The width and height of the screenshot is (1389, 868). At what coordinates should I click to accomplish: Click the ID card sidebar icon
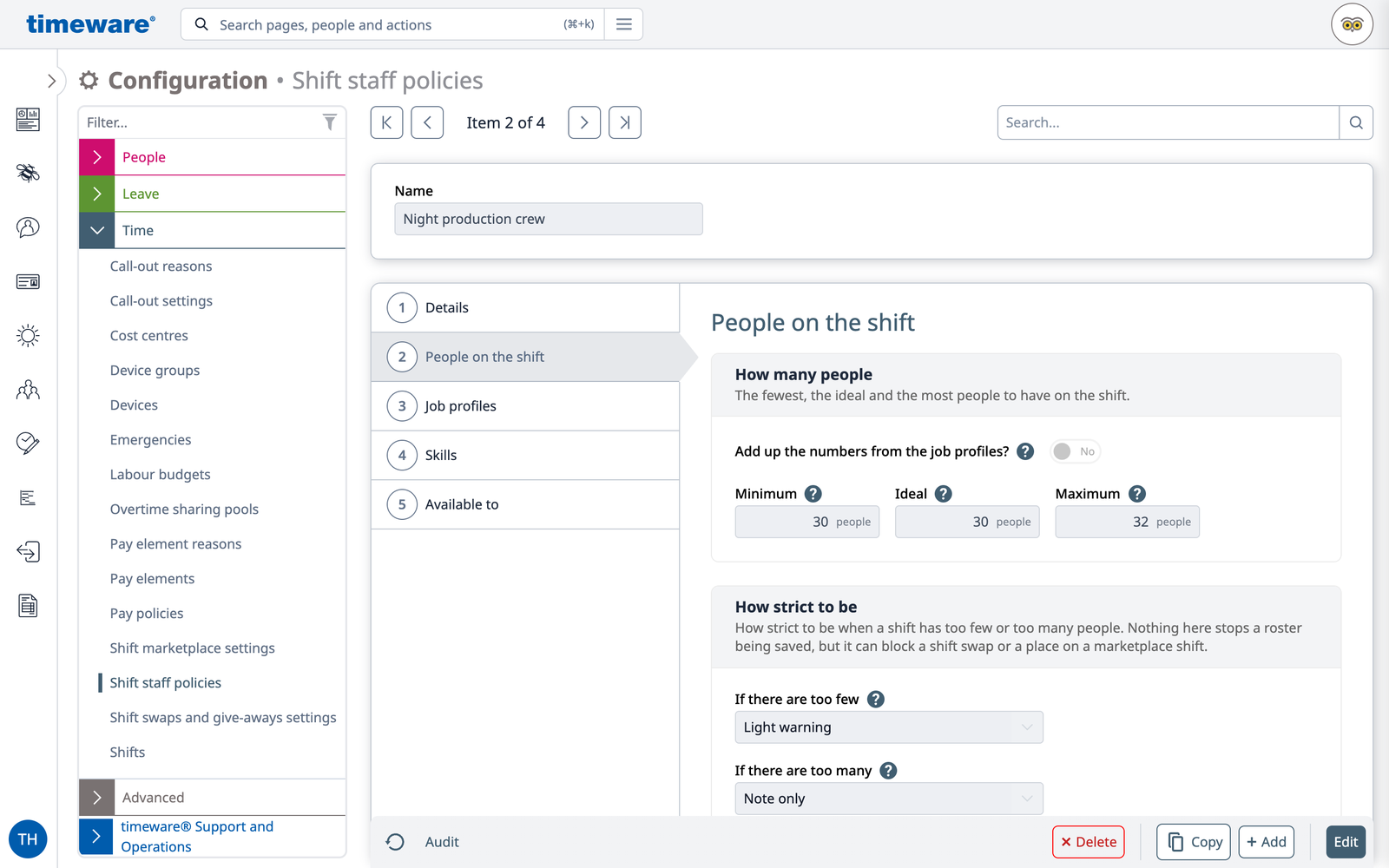point(28,281)
